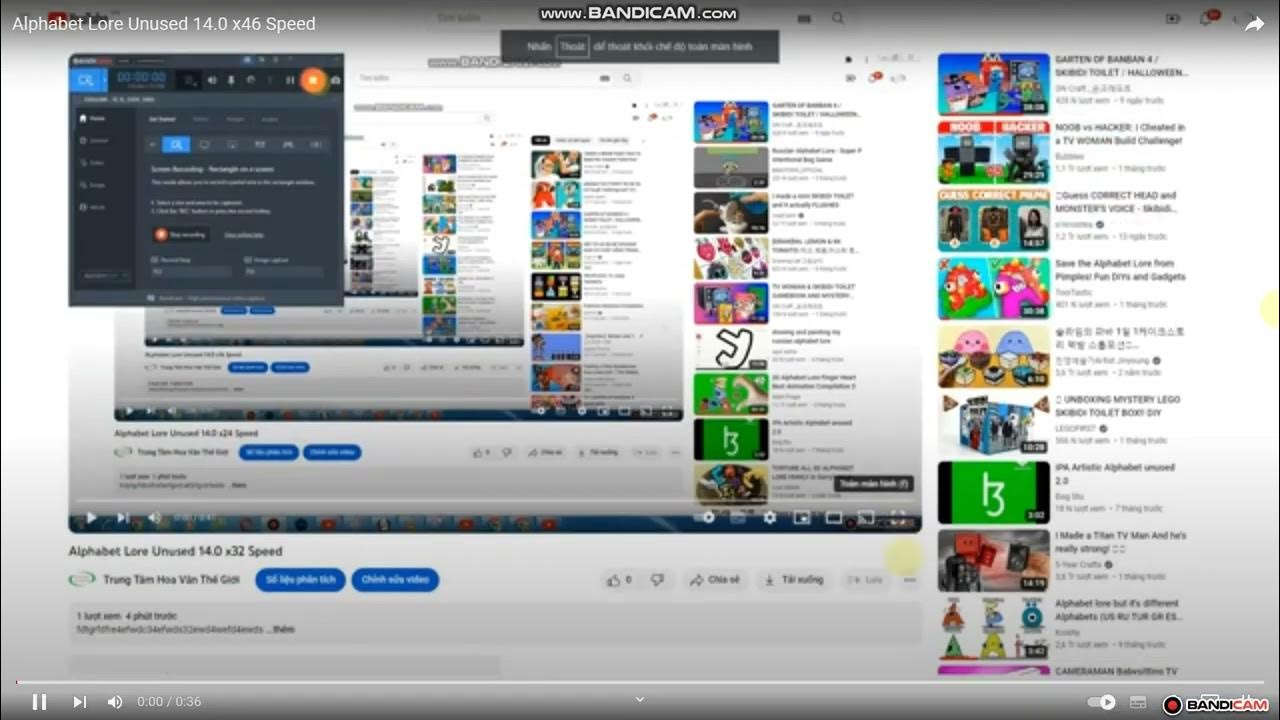Take a screenshot with Bandicam's camera icon
Screen dimensions: 1280x720
coord(335,80)
